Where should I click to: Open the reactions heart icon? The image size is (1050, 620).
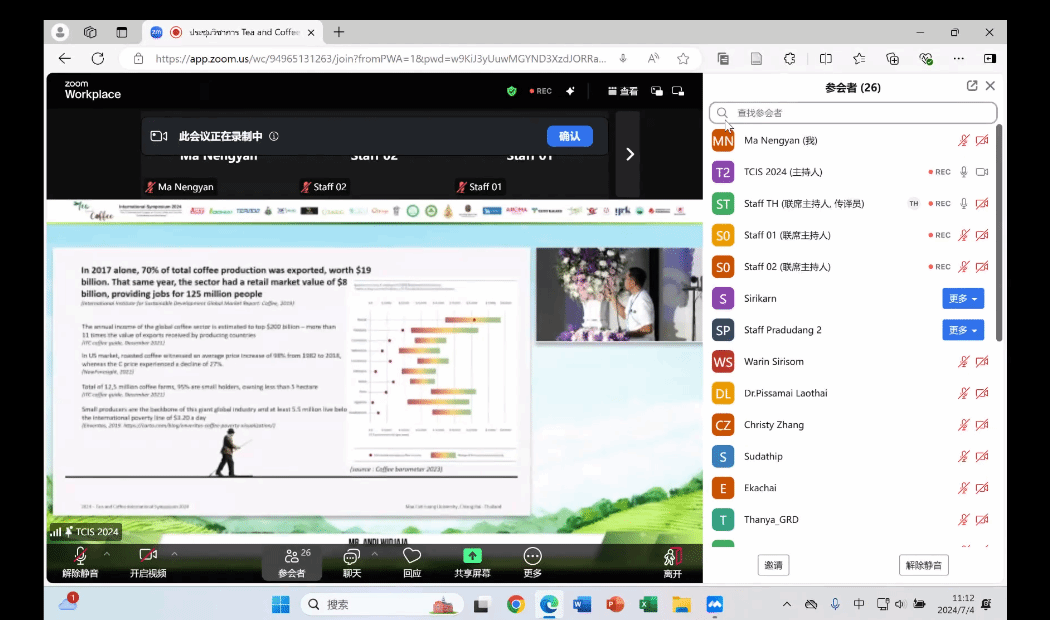coord(411,557)
